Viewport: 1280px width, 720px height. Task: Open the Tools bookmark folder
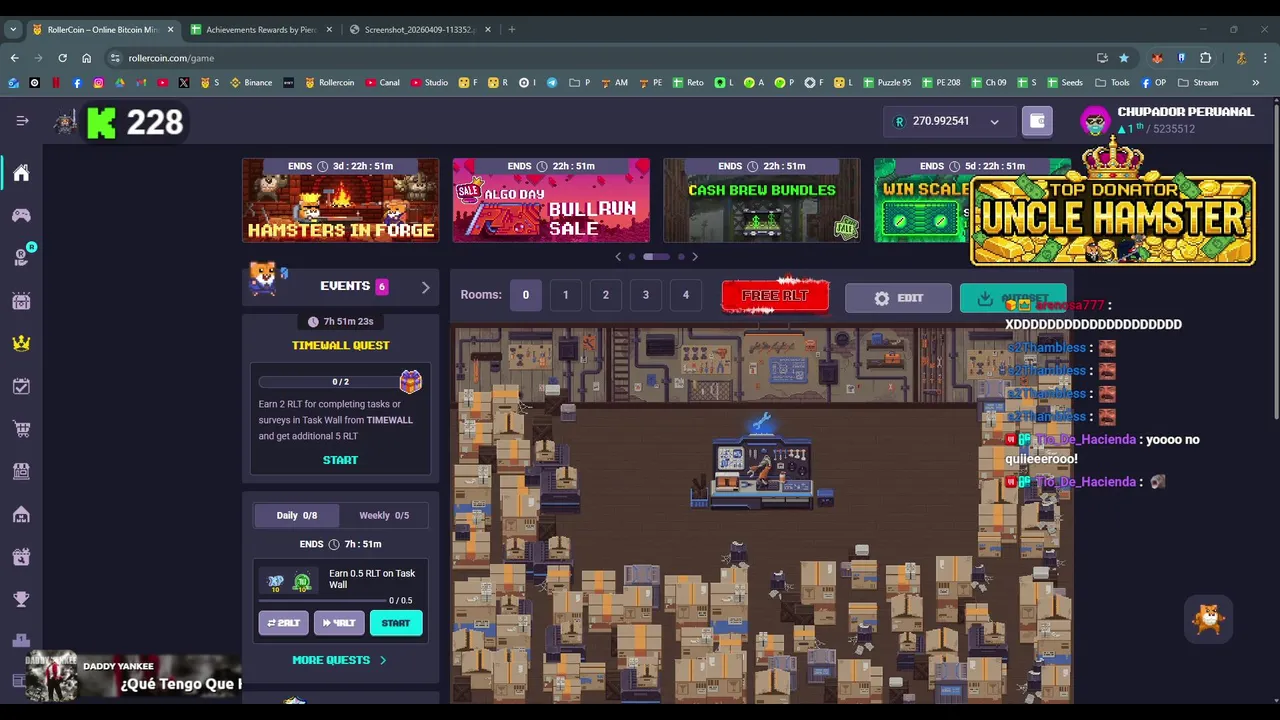coord(1113,83)
